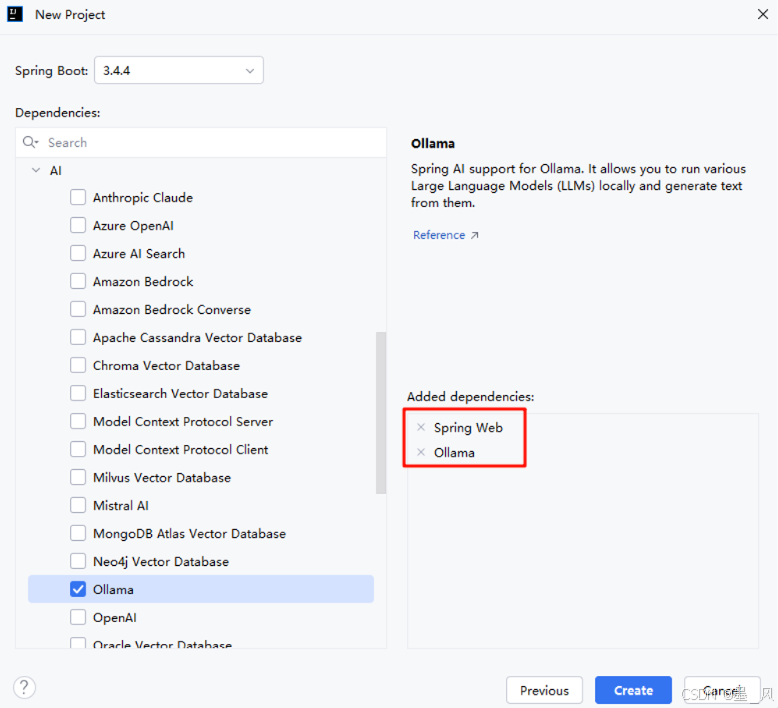
Task: Click Spring Web in added dependencies
Action: pyautogui.click(x=468, y=428)
